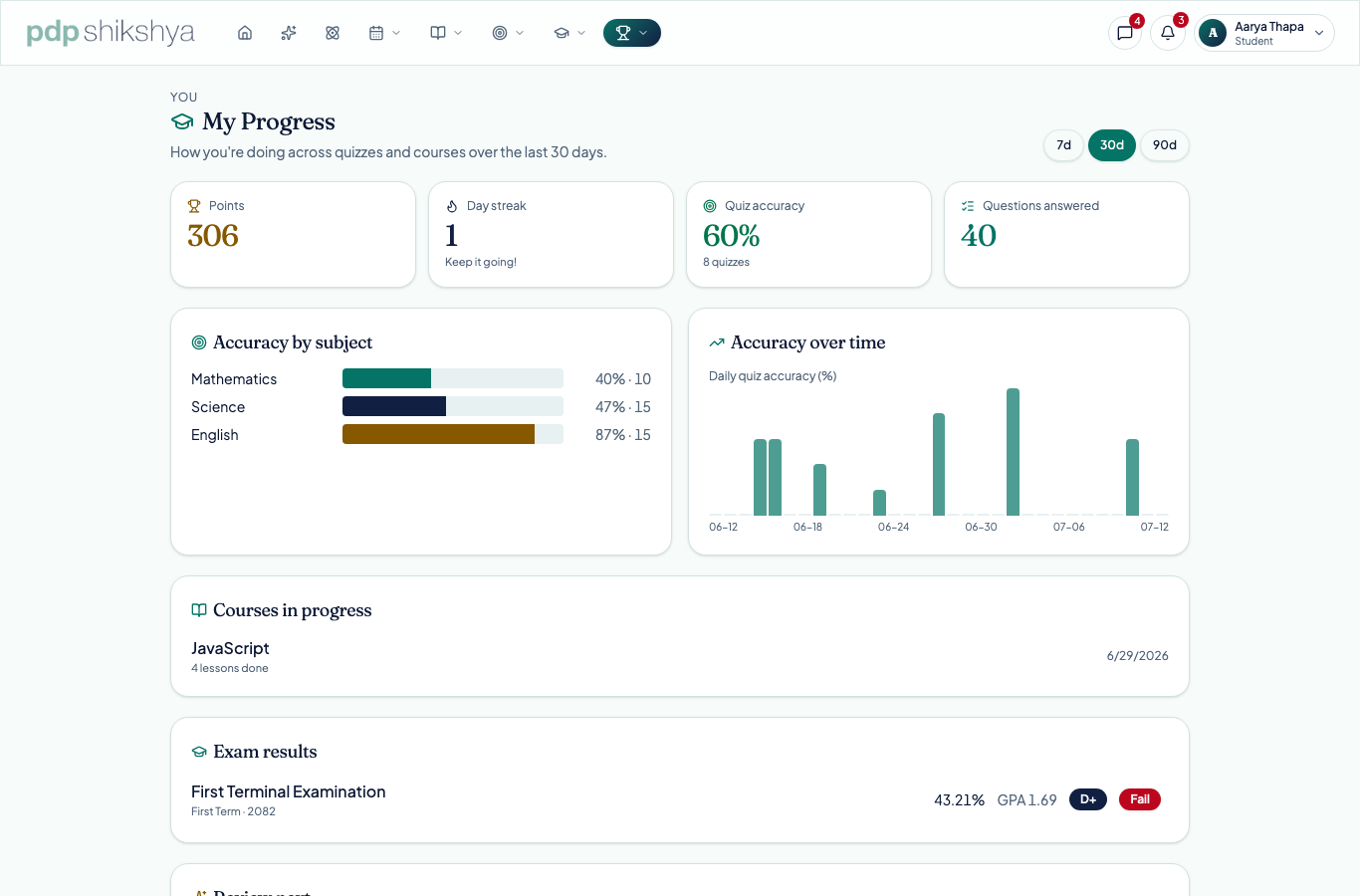Expand the Aarya Thapa profile menu

click(x=1264, y=33)
